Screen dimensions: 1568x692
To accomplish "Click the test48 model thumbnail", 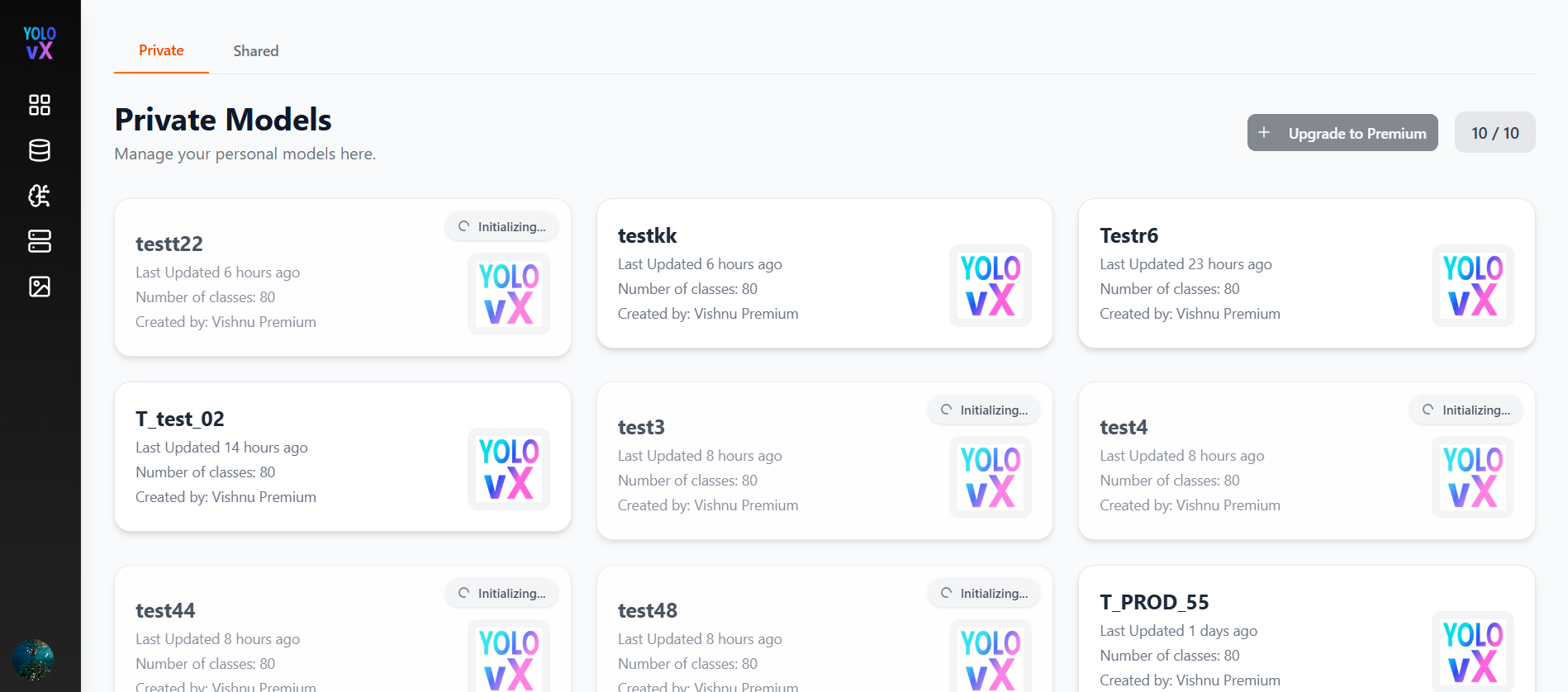I will [x=991, y=656].
